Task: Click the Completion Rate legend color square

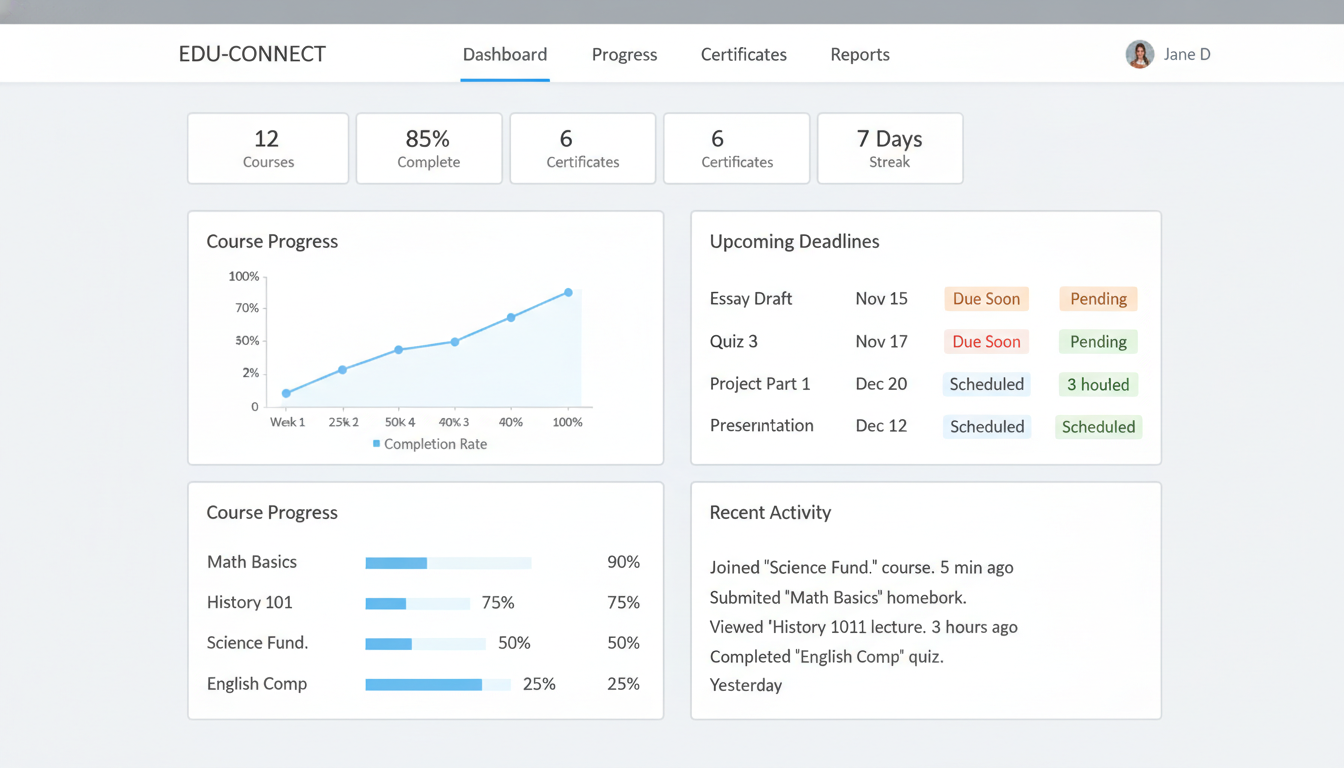Action: click(376, 444)
